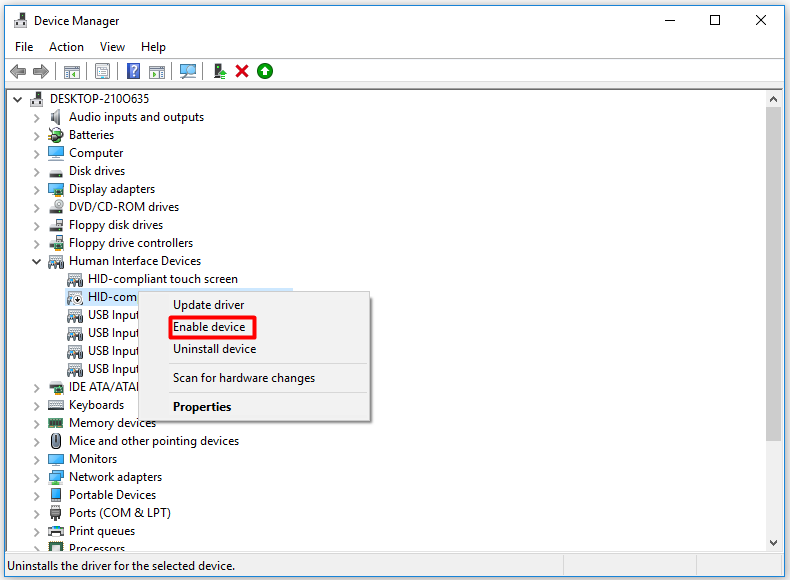This screenshot has width=790, height=580.
Task: Expand the Display adapters node
Action: [37, 189]
